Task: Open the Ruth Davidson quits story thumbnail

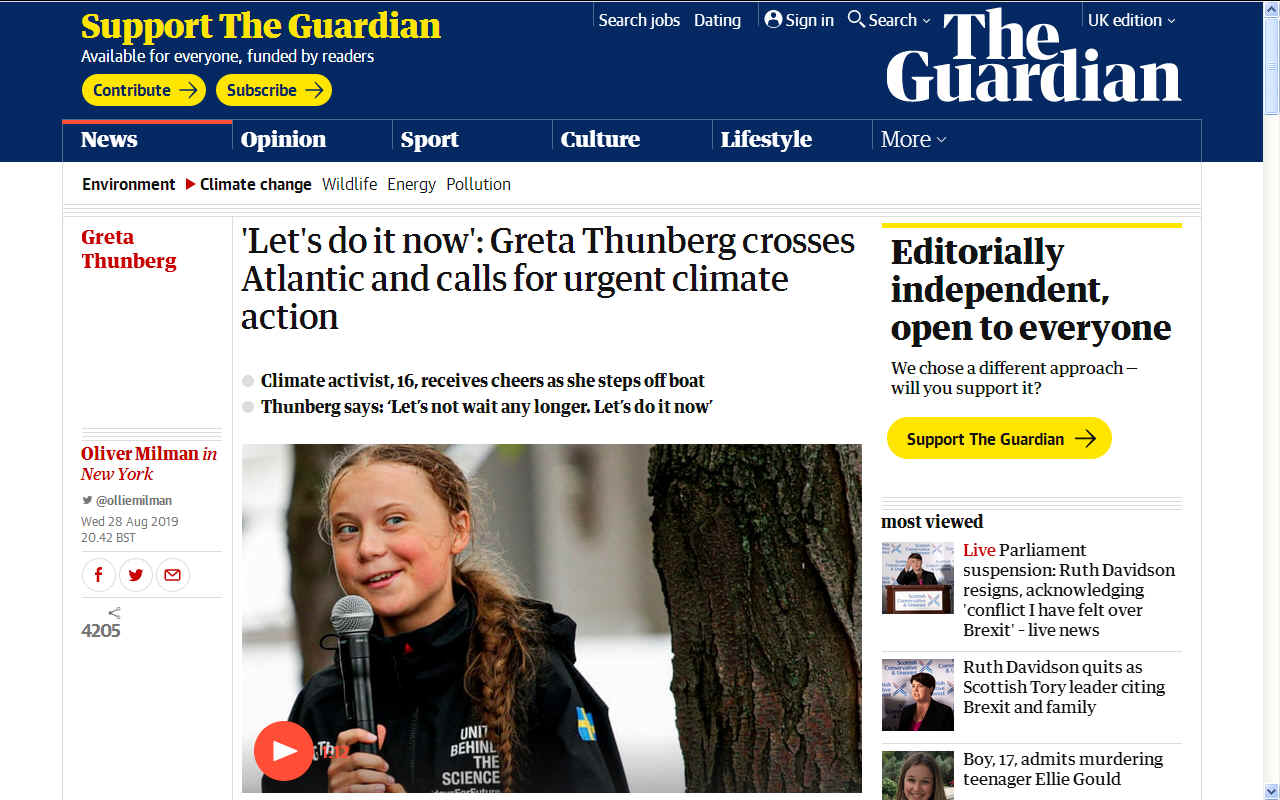Action: click(917, 694)
